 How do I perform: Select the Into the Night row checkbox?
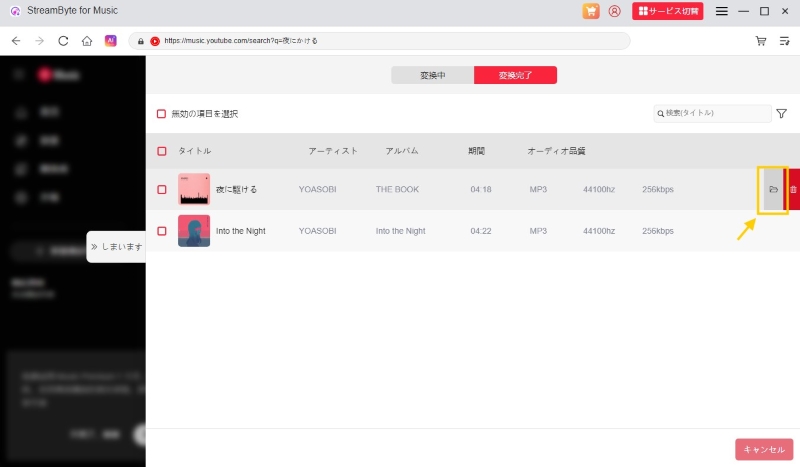click(162, 231)
